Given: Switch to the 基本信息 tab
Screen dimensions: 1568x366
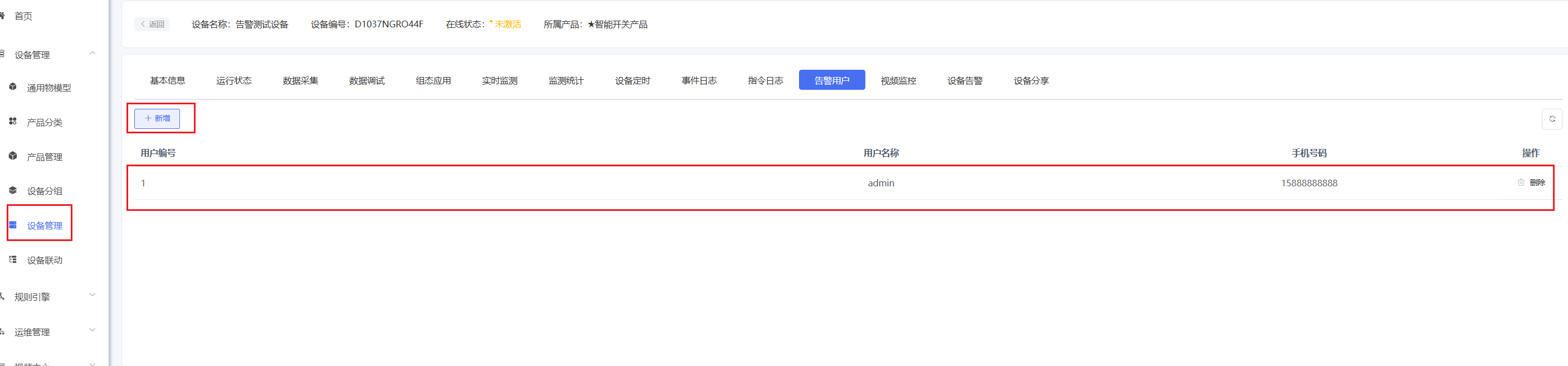Looking at the screenshot, I should coord(167,80).
